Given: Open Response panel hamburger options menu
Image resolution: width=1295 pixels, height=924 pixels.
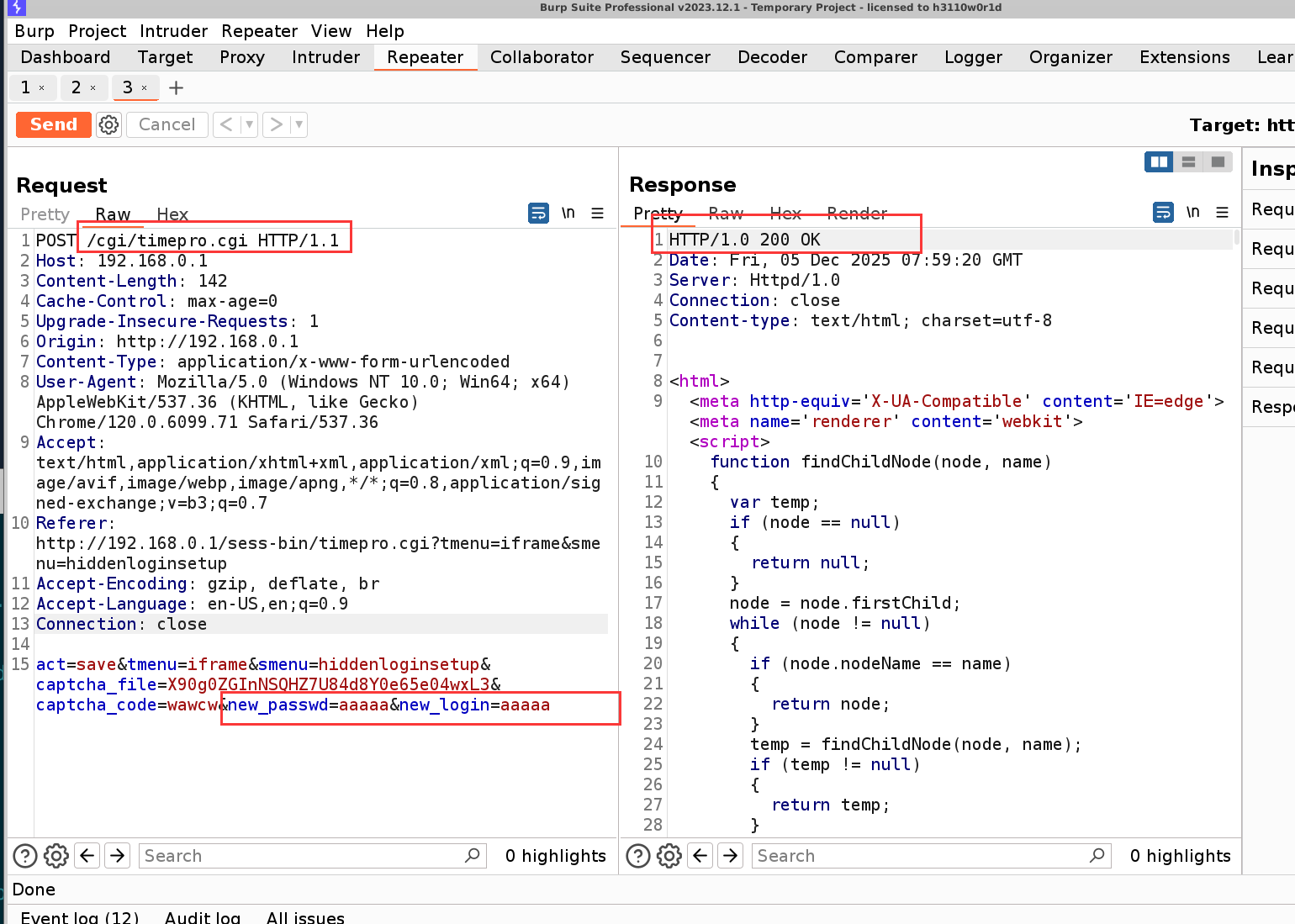Looking at the screenshot, I should (x=1222, y=213).
